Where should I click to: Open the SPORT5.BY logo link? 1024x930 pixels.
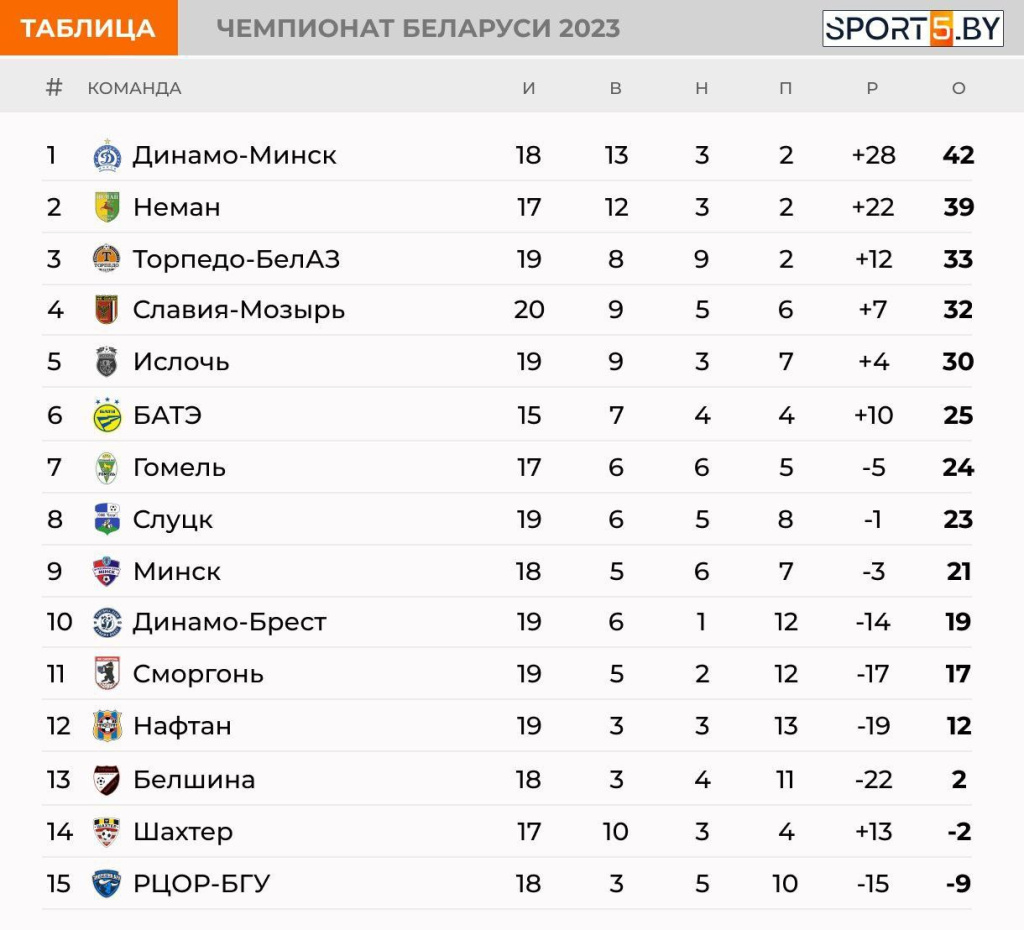point(912,29)
